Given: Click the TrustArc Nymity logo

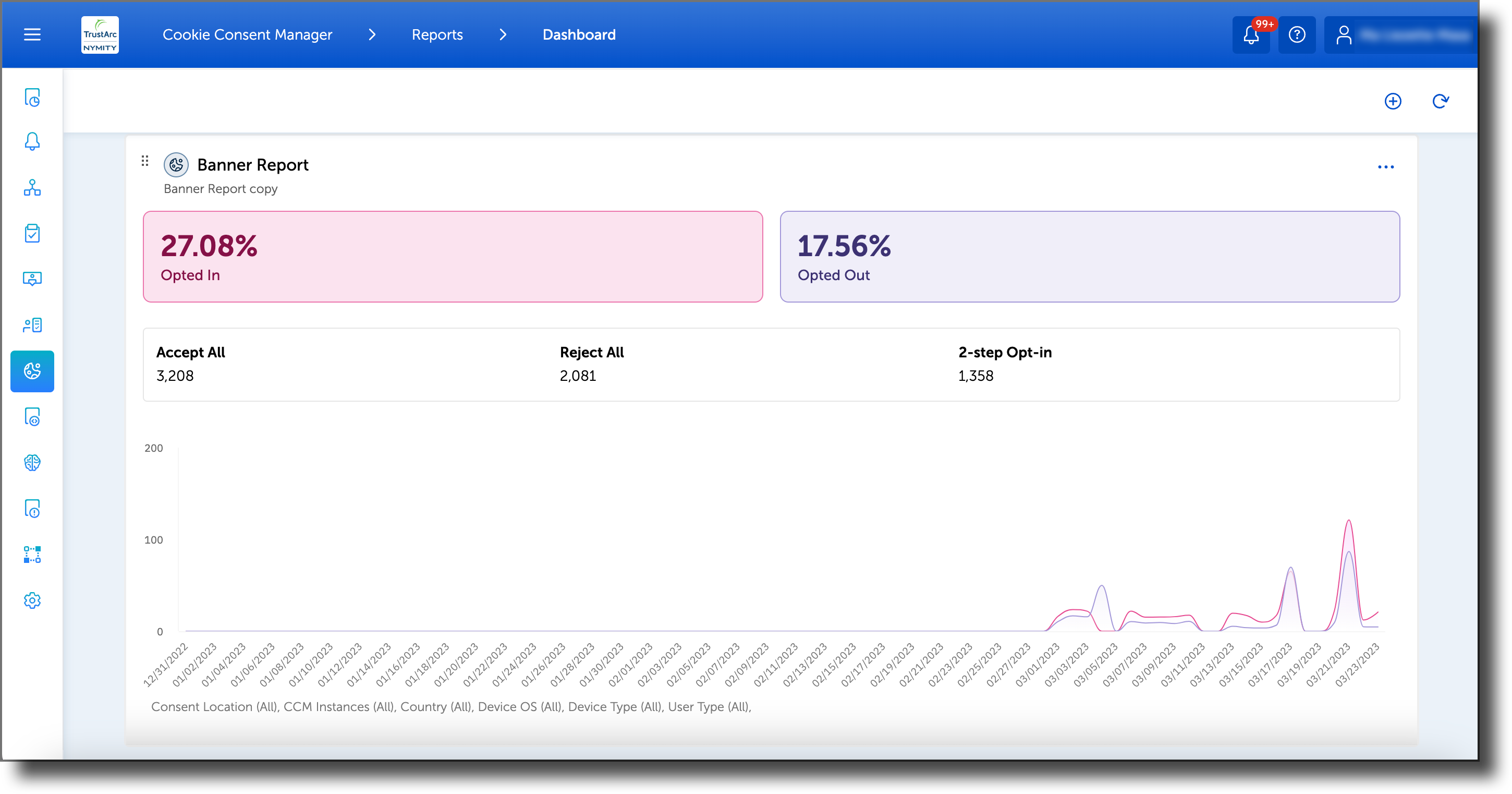Looking at the screenshot, I should [x=100, y=34].
